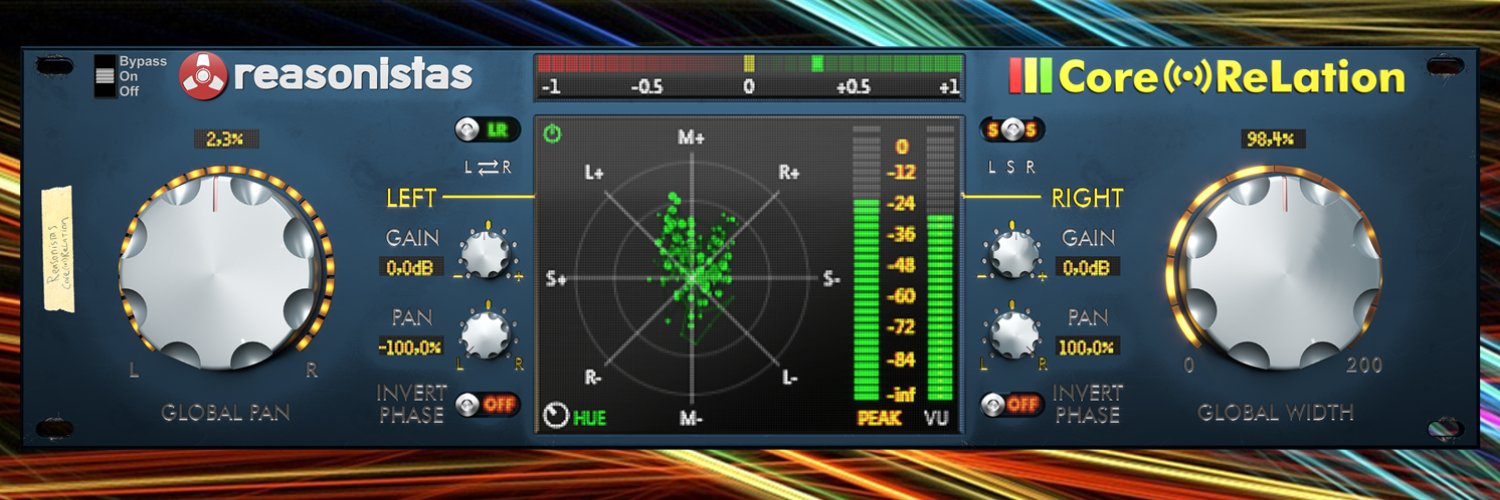Select the 100,0% right pan value field

point(1088,347)
